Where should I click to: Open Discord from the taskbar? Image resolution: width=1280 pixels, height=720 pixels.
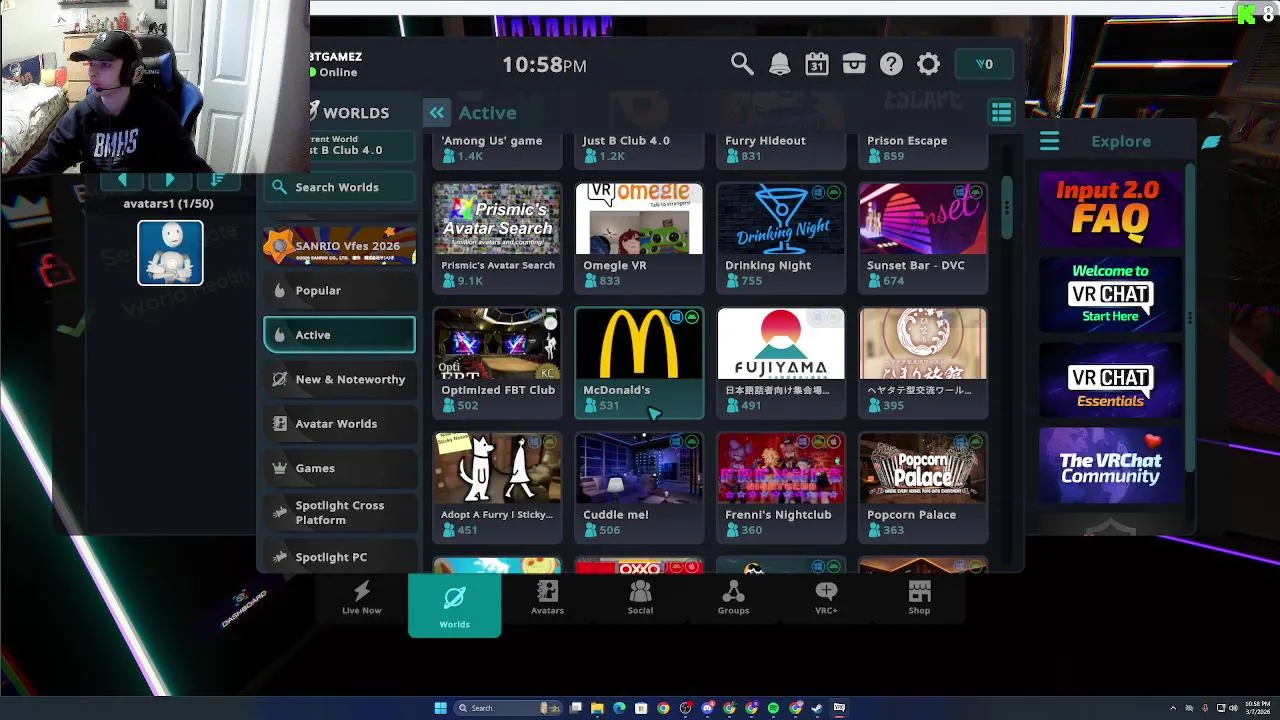tap(707, 708)
